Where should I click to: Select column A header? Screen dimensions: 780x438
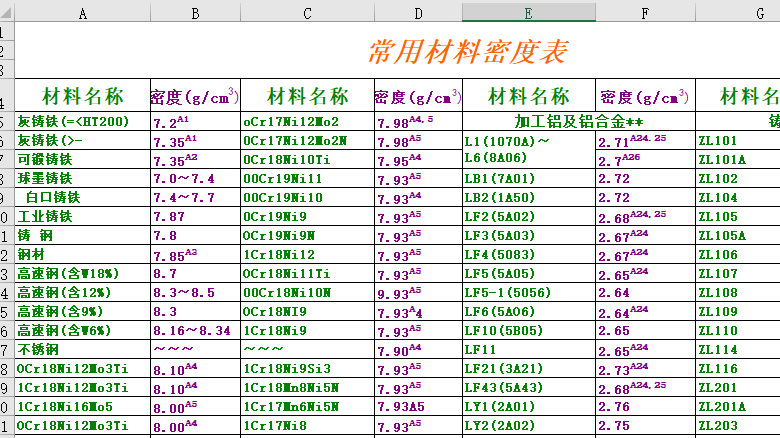click(83, 13)
